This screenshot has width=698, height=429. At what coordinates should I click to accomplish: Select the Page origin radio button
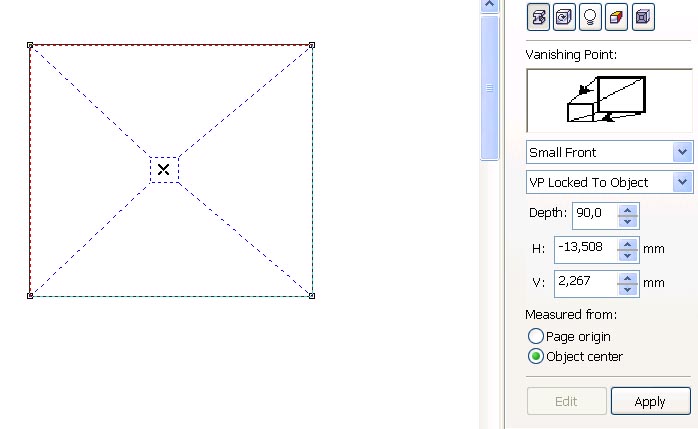(536, 336)
